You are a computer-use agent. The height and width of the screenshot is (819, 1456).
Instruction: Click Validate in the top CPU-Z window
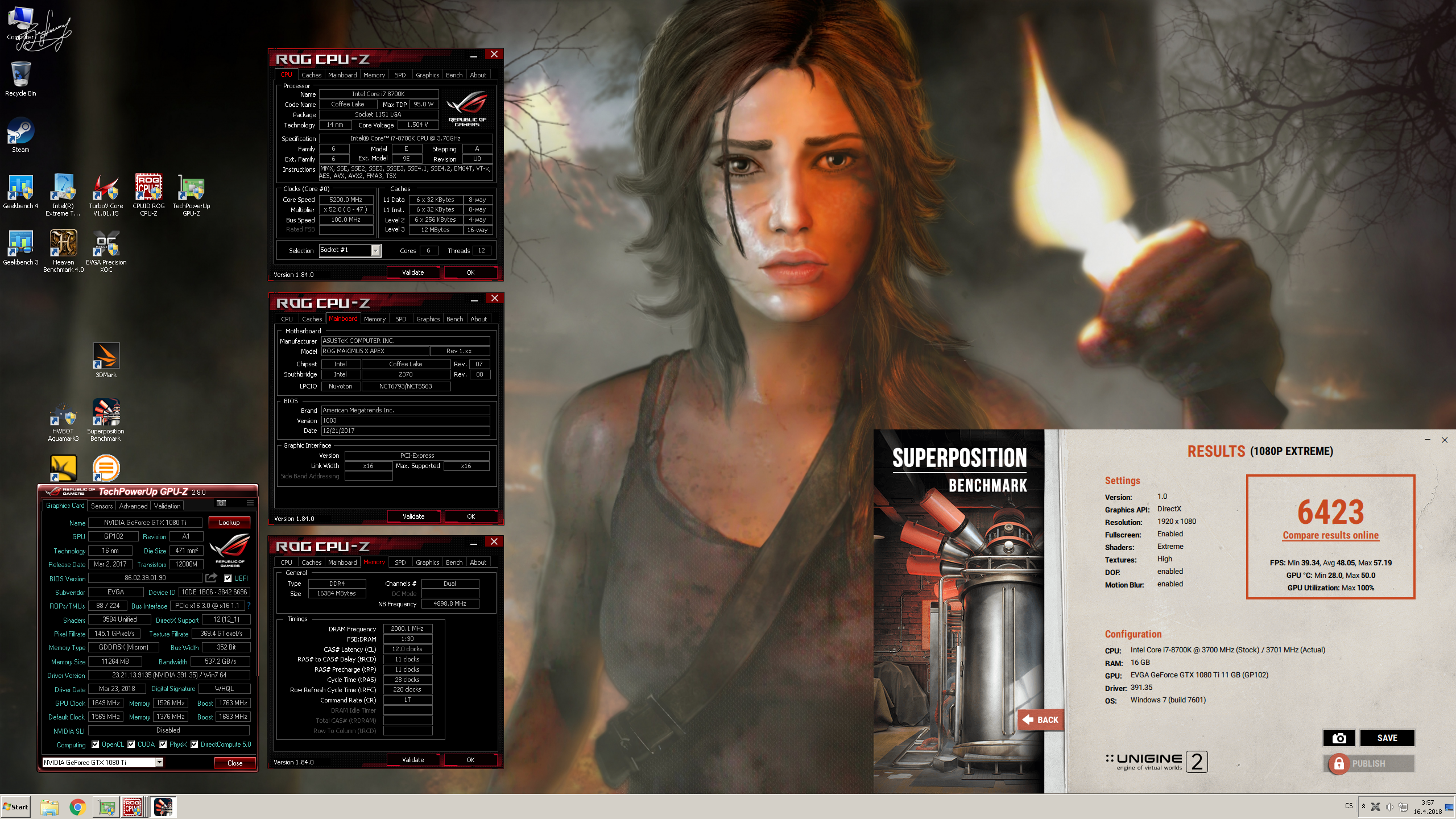click(x=413, y=272)
